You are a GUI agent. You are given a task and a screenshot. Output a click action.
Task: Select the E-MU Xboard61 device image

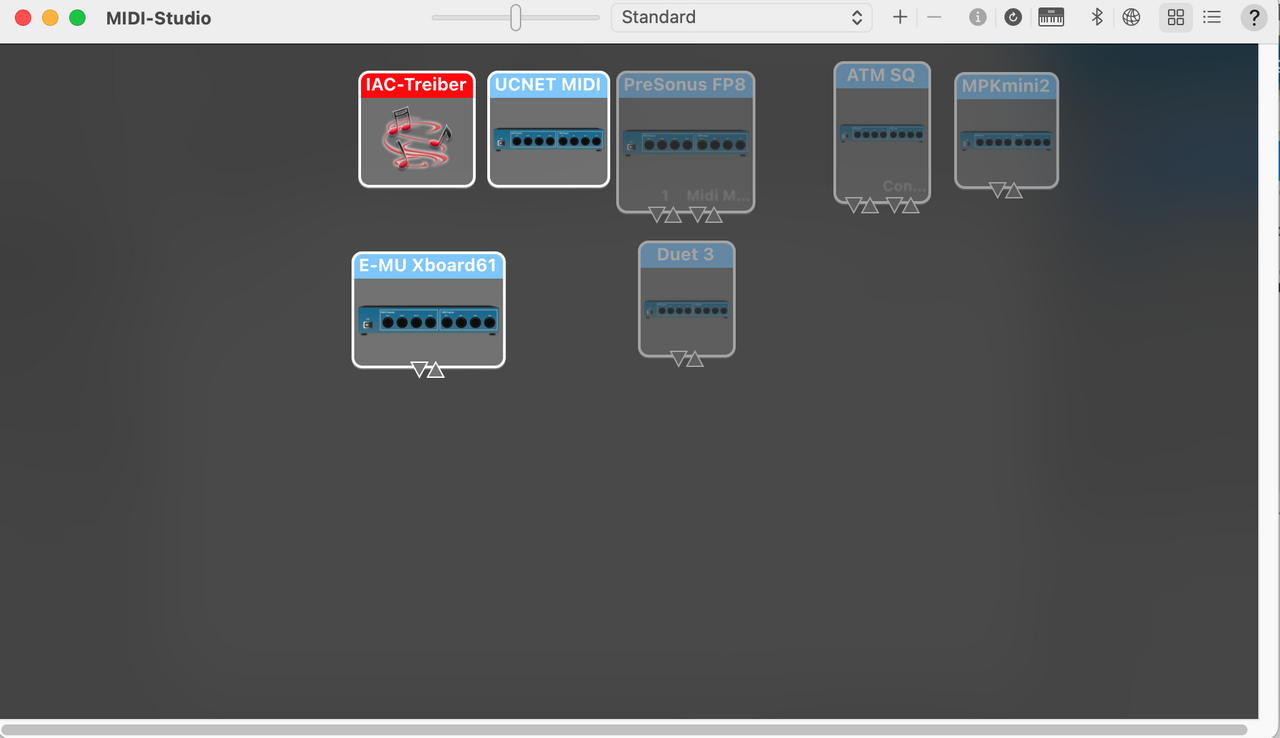pyautogui.click(x=428, y=321)
